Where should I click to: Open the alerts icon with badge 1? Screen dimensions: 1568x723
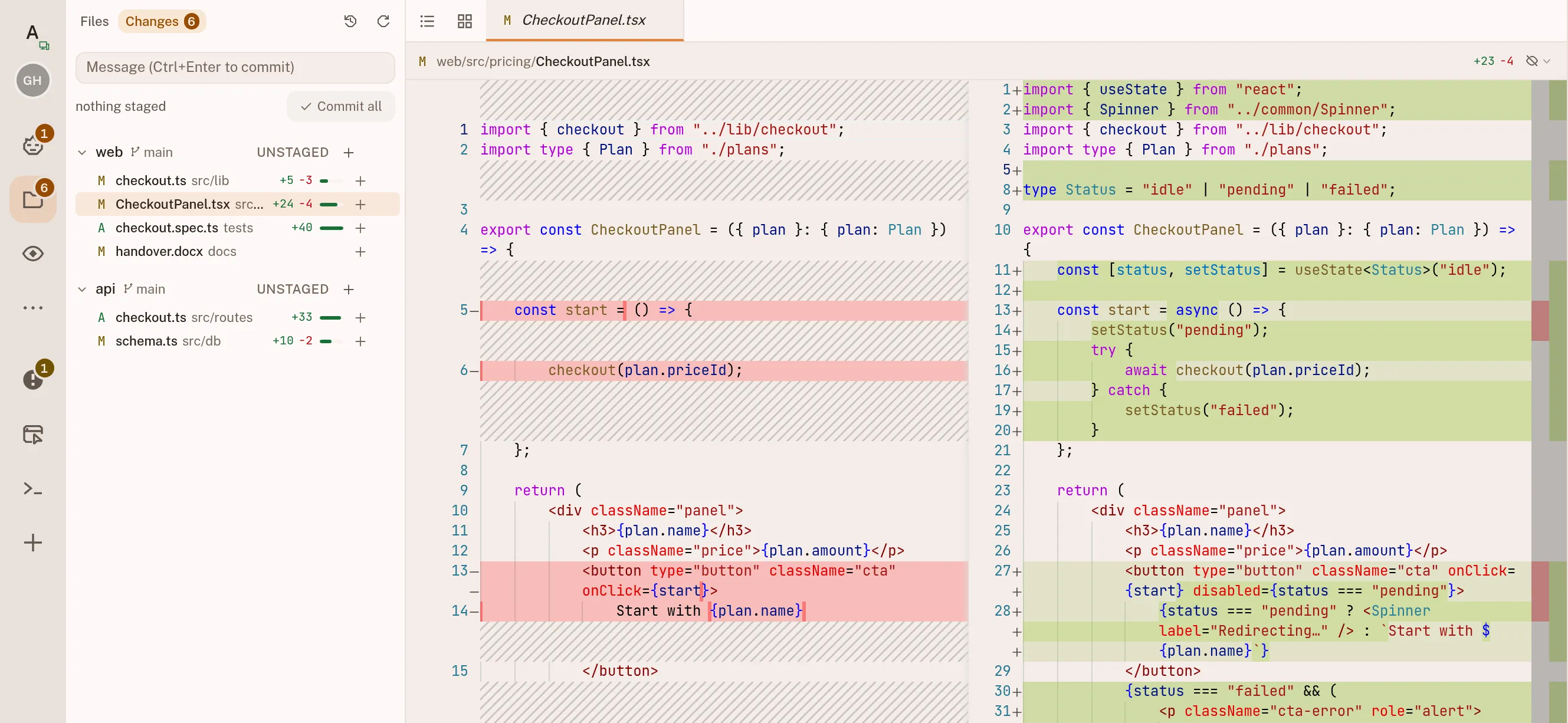(33, 379)
